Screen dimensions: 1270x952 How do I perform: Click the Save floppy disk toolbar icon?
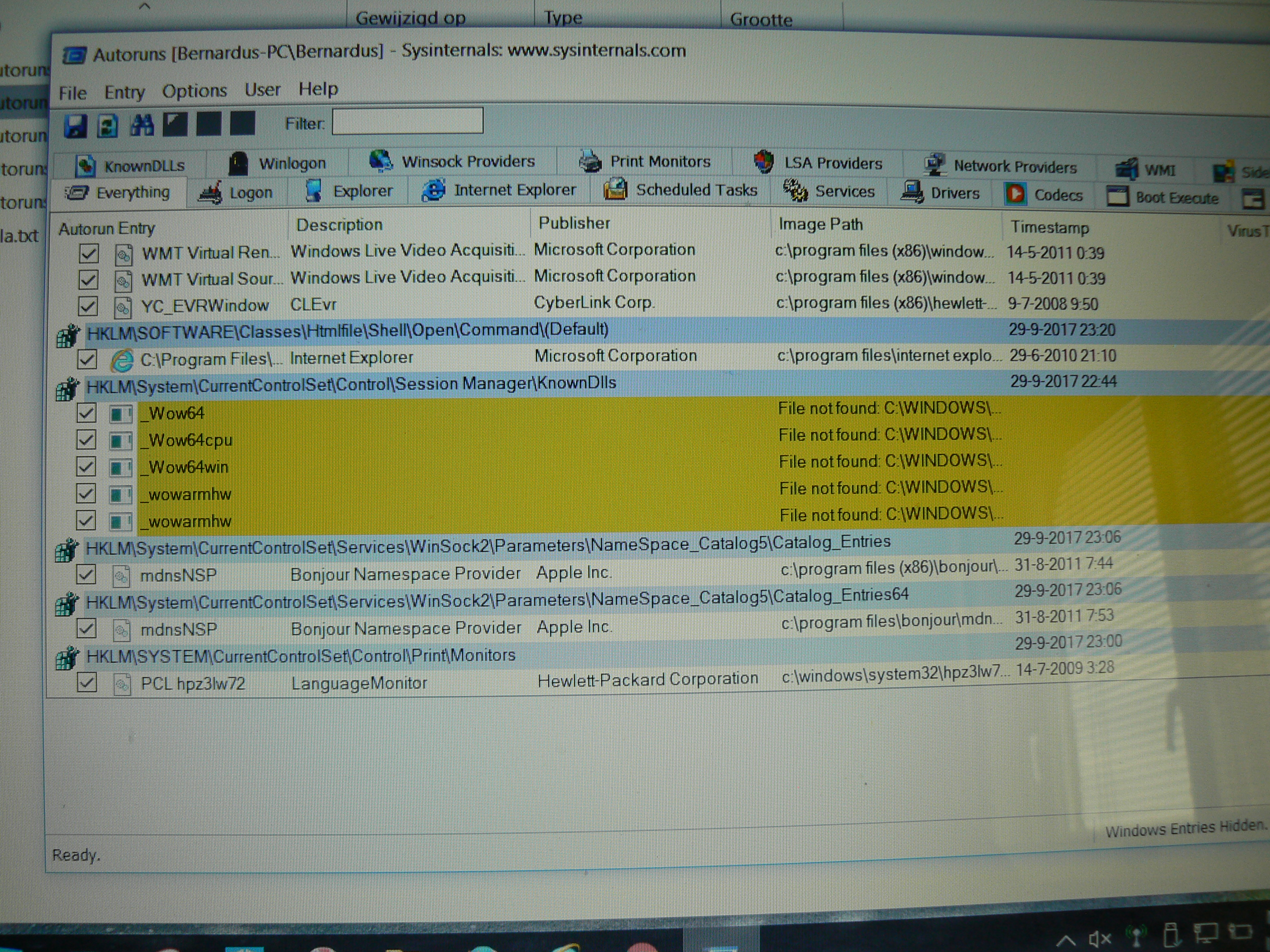(x=75, y=125)
